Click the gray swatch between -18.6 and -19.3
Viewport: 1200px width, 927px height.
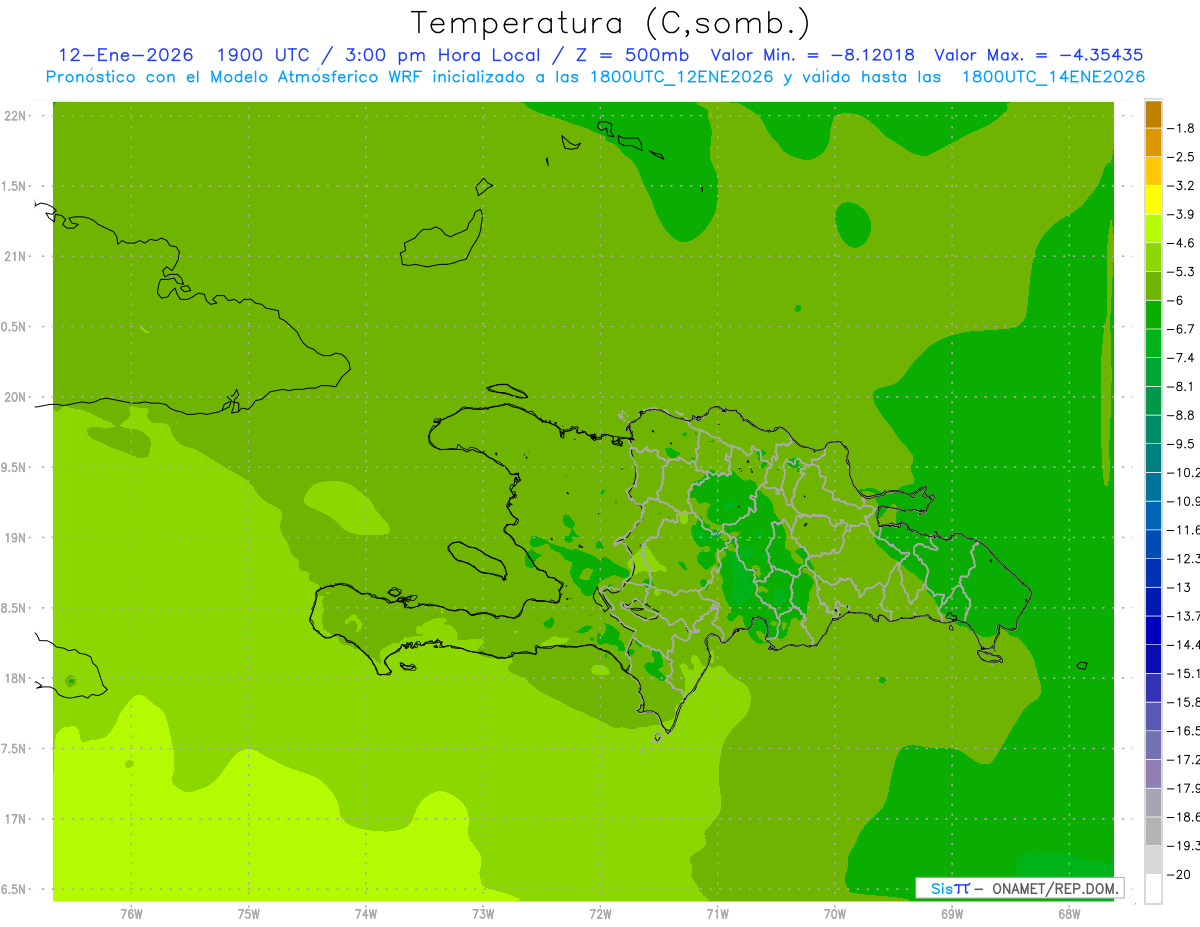click(1153, 831)
